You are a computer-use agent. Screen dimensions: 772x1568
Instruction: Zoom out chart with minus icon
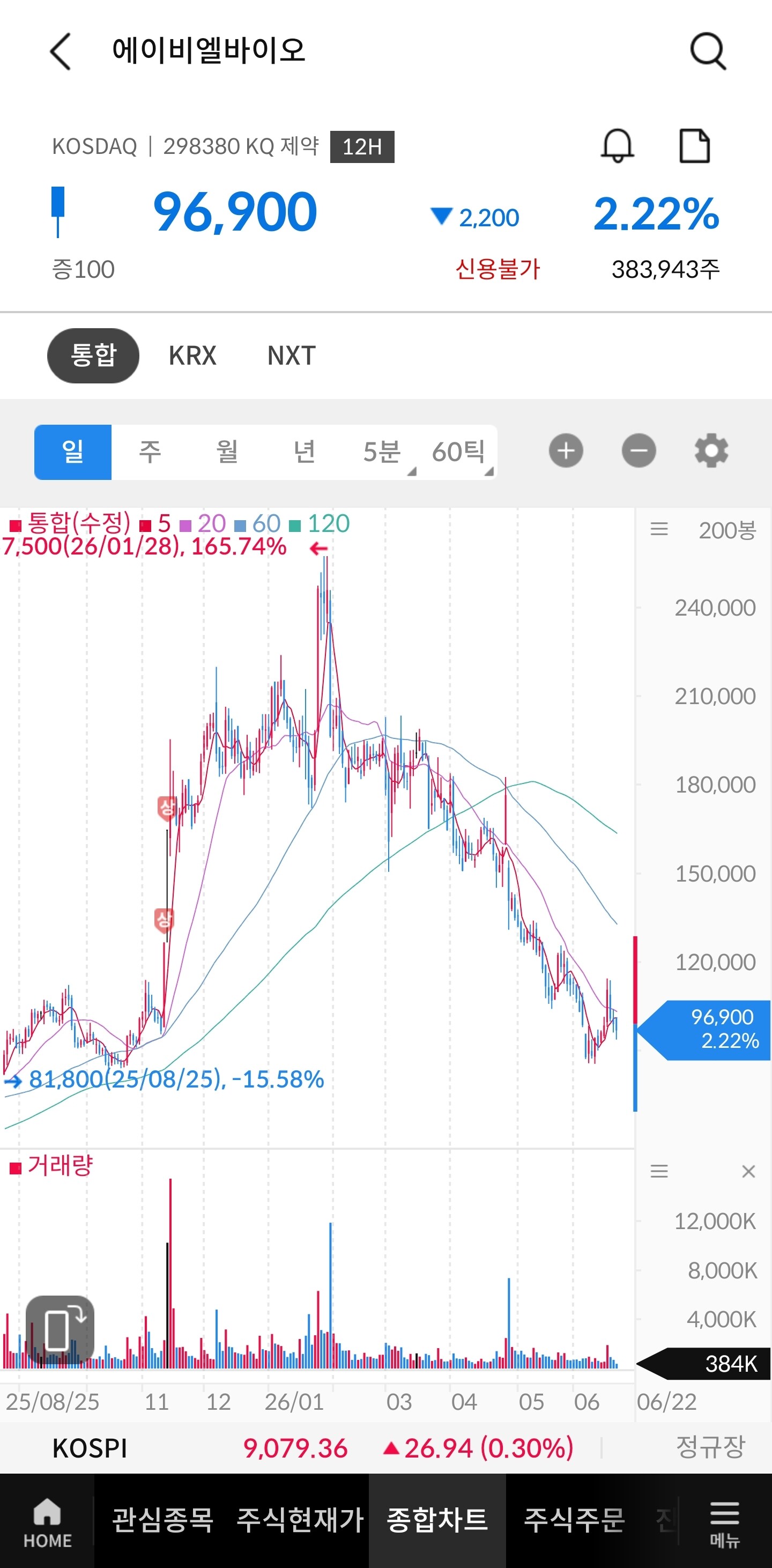[x=639, y=451]
